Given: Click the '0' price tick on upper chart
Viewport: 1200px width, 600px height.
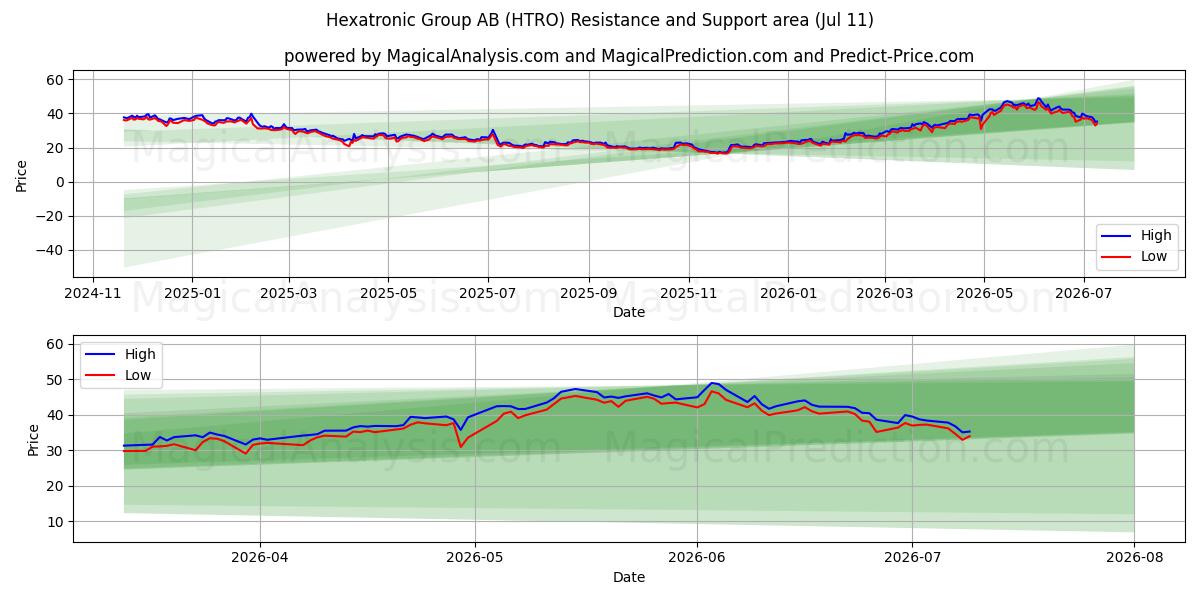Looking at the screenshot, I should point(61,182).
